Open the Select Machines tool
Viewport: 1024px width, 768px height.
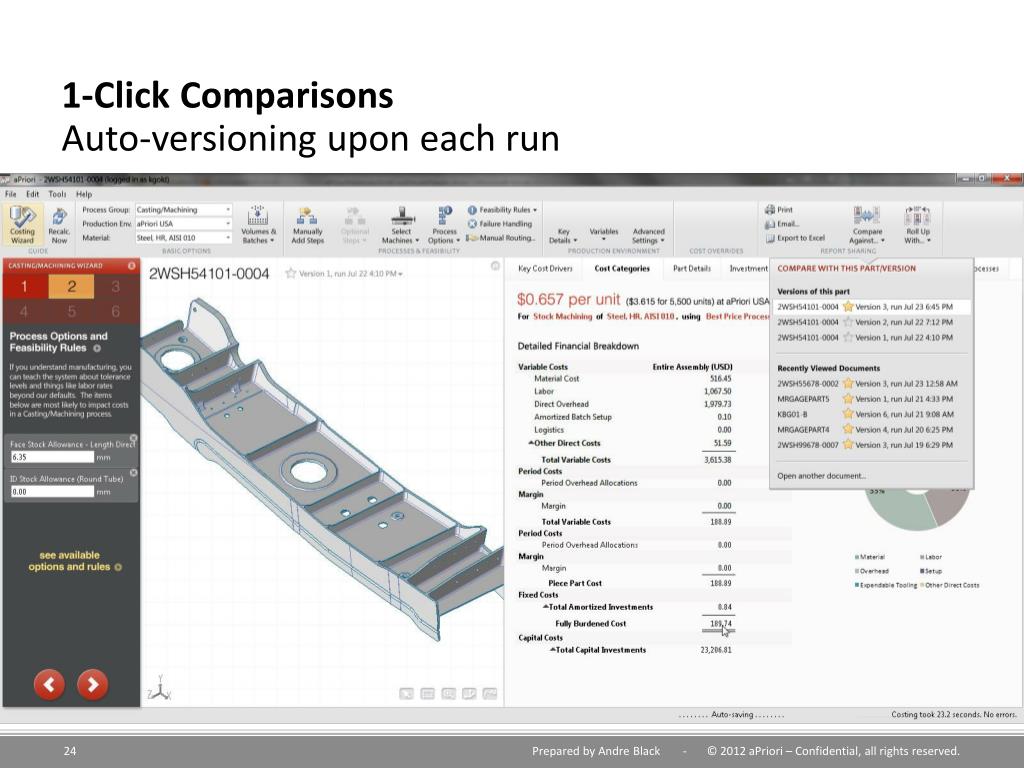pyautogui.click(x=401, y=225)
